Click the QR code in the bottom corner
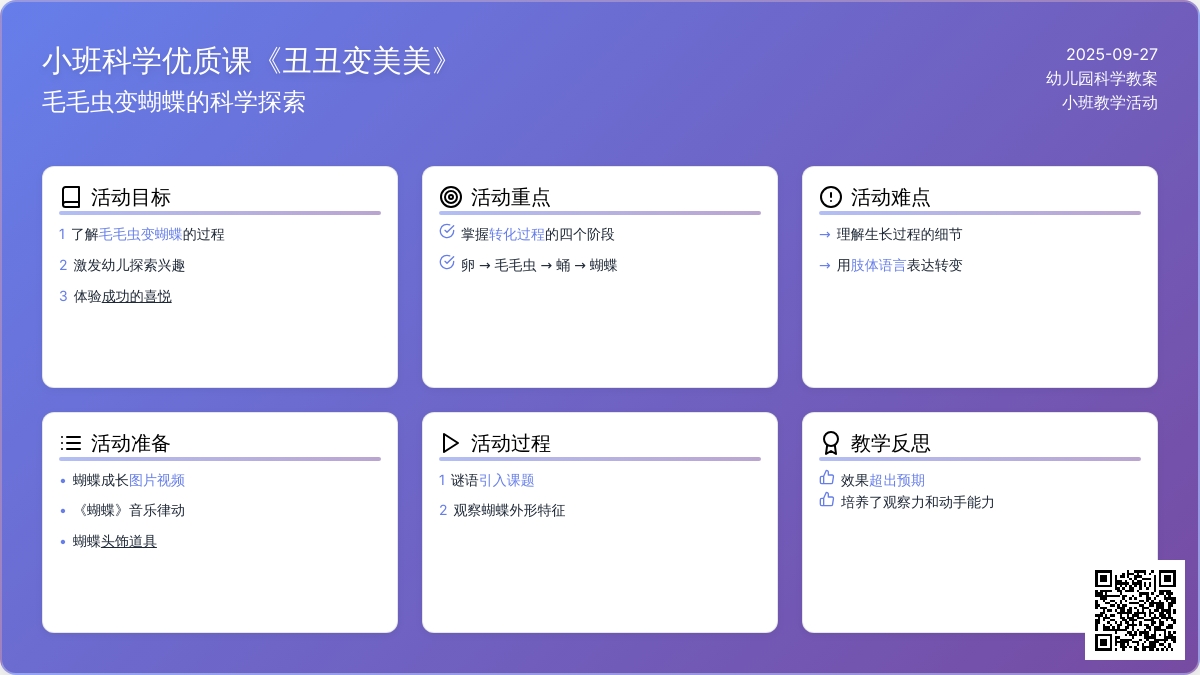Viewport: 1200px width, 675px height. (x=1134, y=610)
